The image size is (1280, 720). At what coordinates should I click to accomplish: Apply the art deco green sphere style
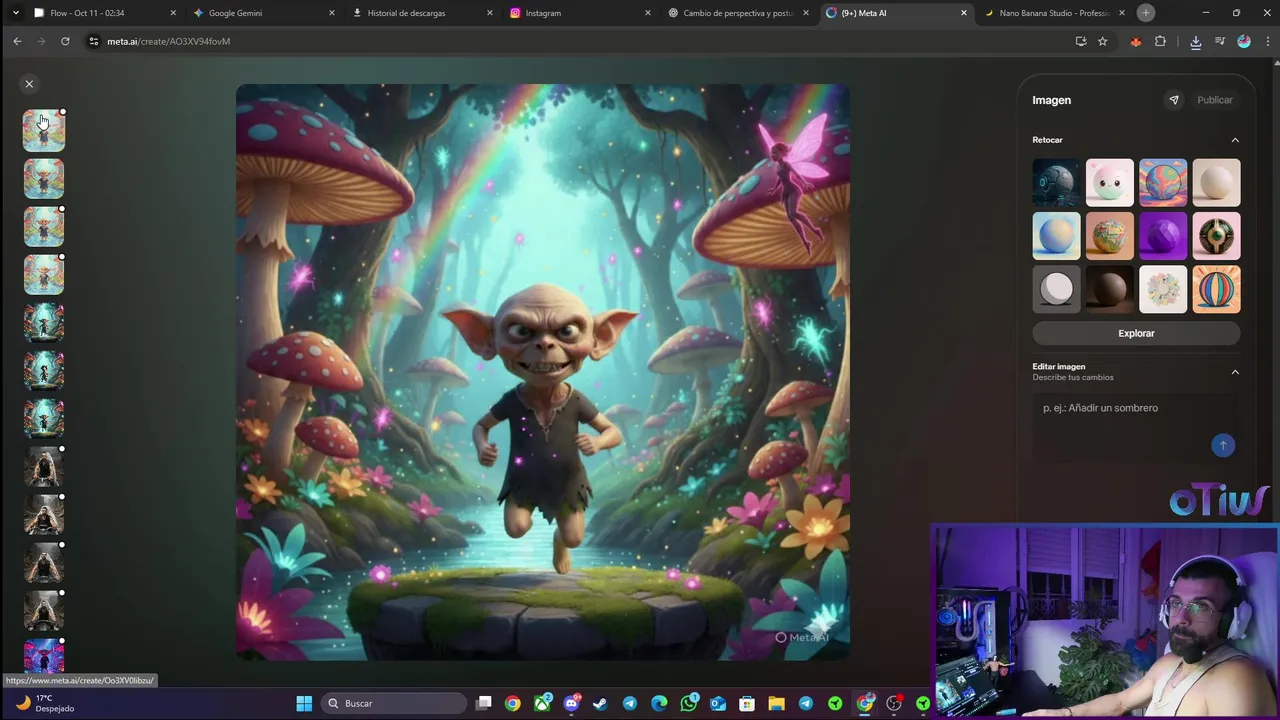pyautogui.click(x=1216, y=236)
